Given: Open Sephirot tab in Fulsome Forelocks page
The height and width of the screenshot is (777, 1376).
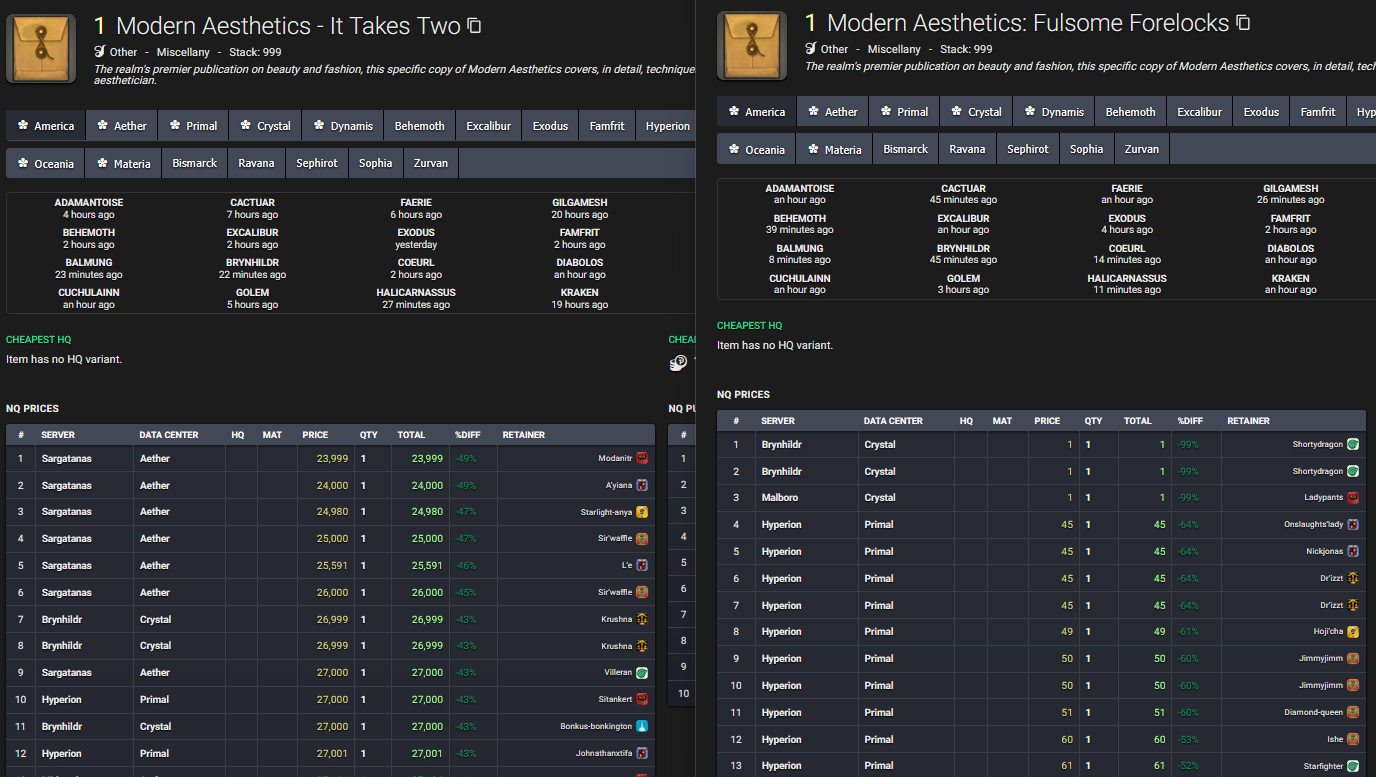Looking at the screenshot, I should pyautogui.click(x=1028, y=149).
